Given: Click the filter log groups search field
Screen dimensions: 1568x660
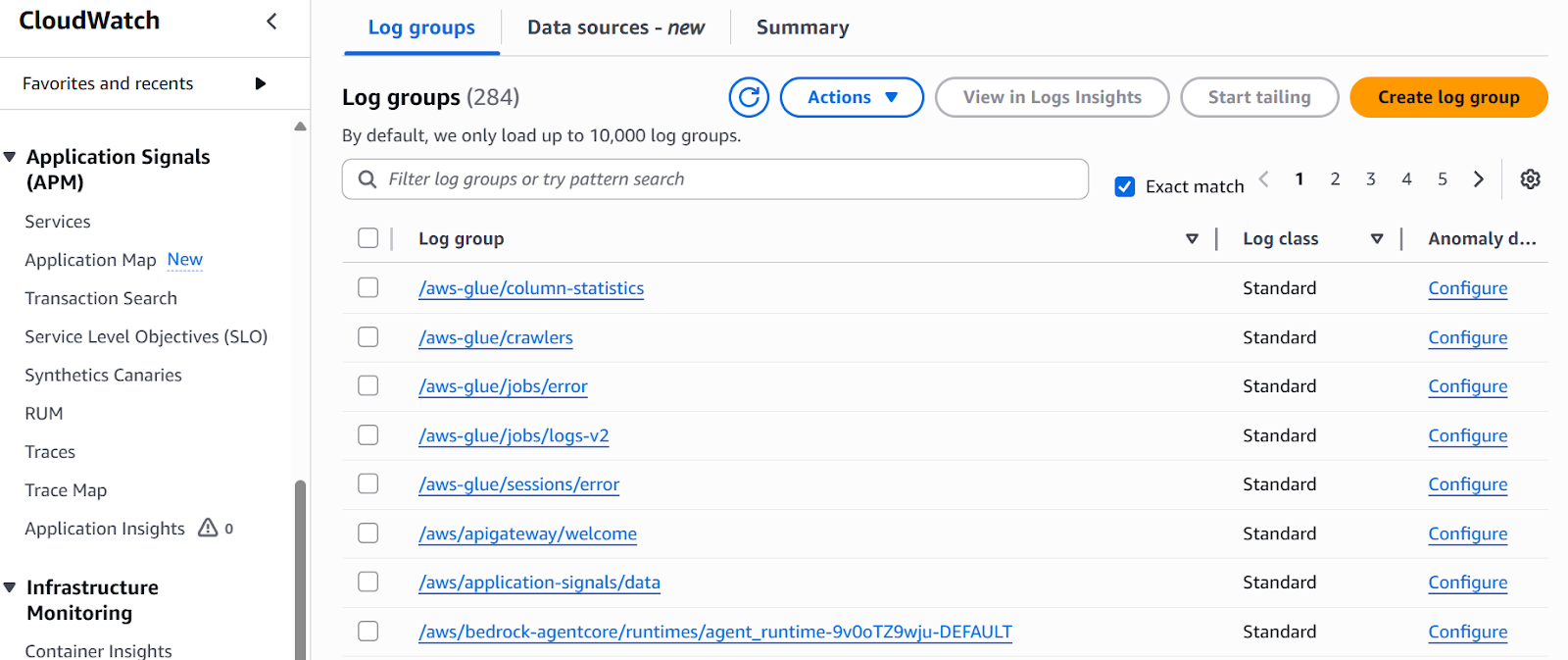Looking at the screenshot, I should click(x=715, y=179).
